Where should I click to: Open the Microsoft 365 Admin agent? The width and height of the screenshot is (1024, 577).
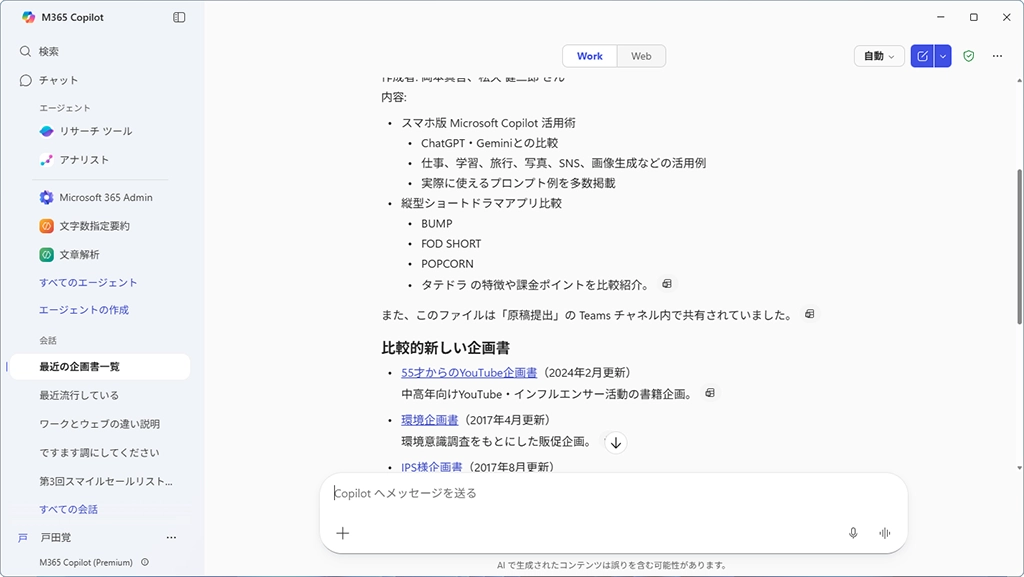coord(105,197)
